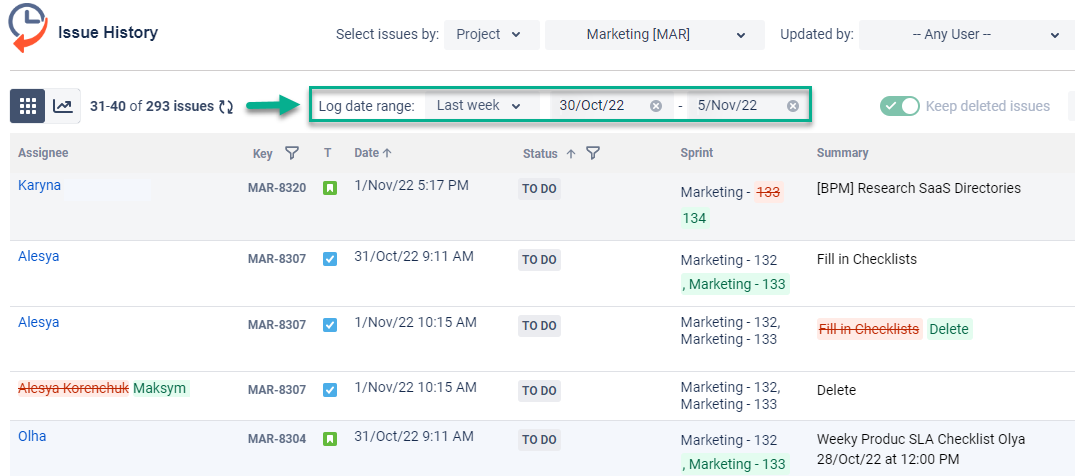Open issue MAR-8320
The height and width of the screenshot is (476, 1075).
(x=277, y=188)
